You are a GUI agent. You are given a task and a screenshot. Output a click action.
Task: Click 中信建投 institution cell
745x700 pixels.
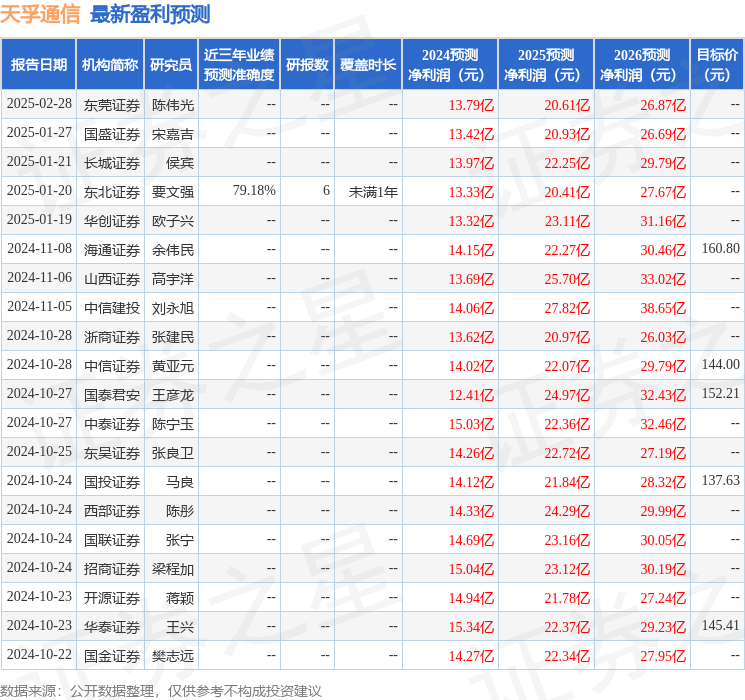point(112,308)
